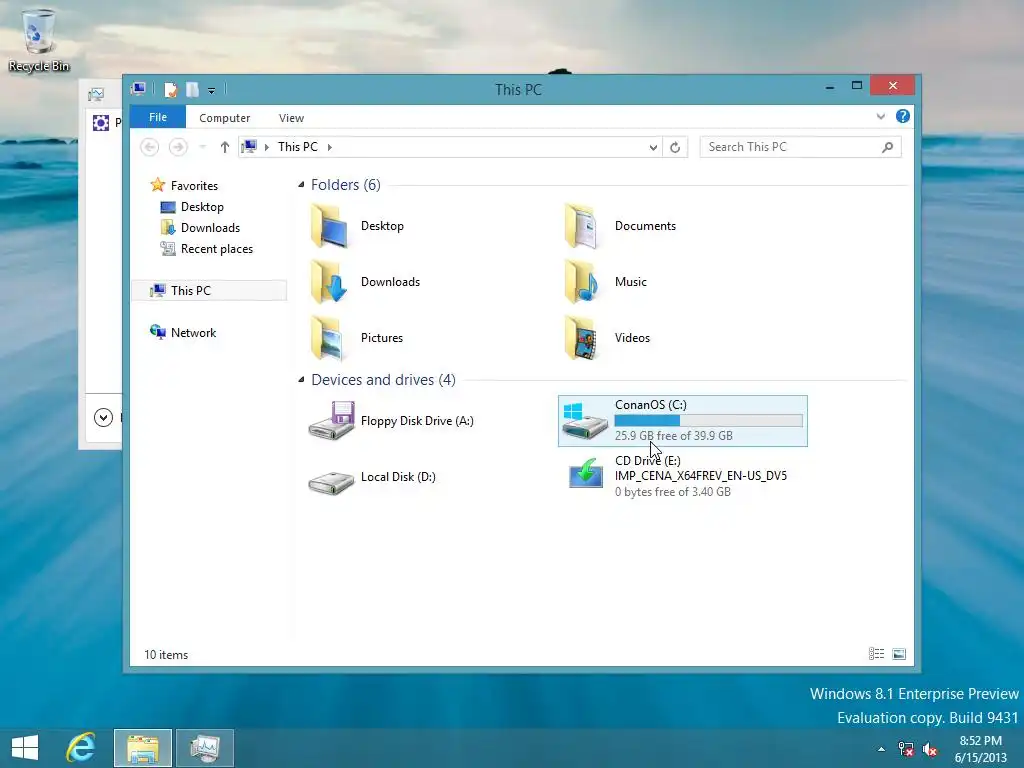The width and height of the screenshot is (1024, 768).
Task: Click the gear icon in the background window
Action: [101, 123]
